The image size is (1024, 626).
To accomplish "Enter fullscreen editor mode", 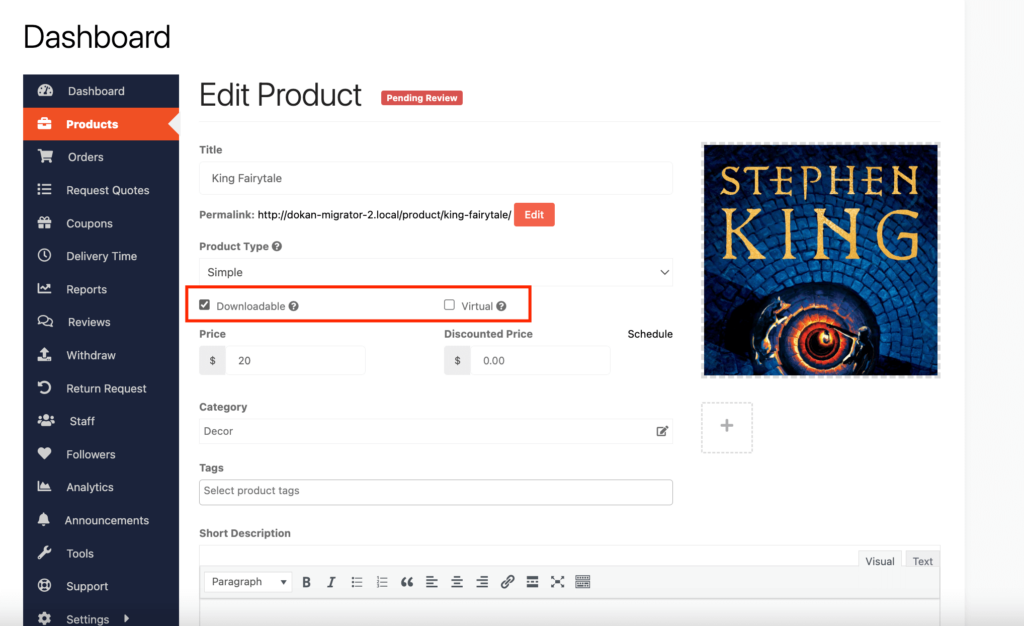I will click(x=557, y=582).
